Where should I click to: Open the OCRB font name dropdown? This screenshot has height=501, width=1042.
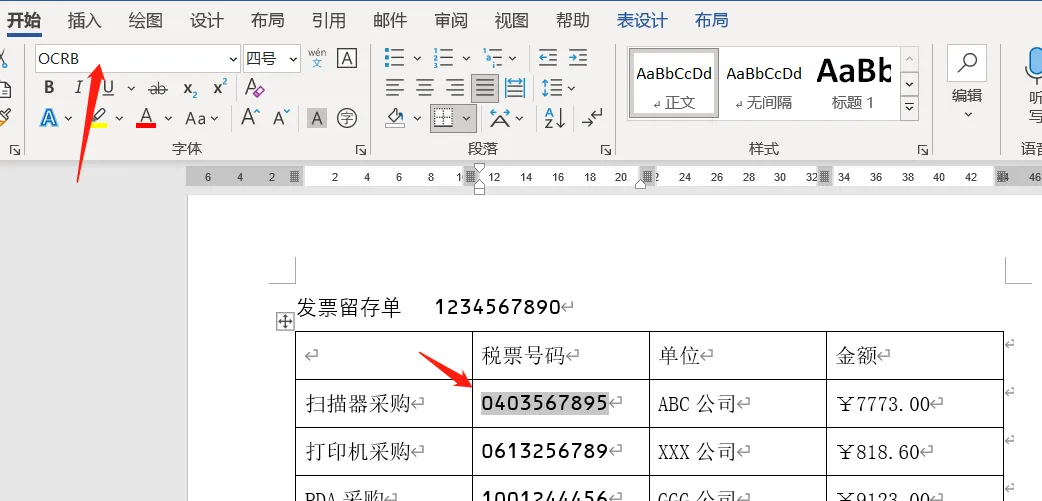[x=233, y=59]
